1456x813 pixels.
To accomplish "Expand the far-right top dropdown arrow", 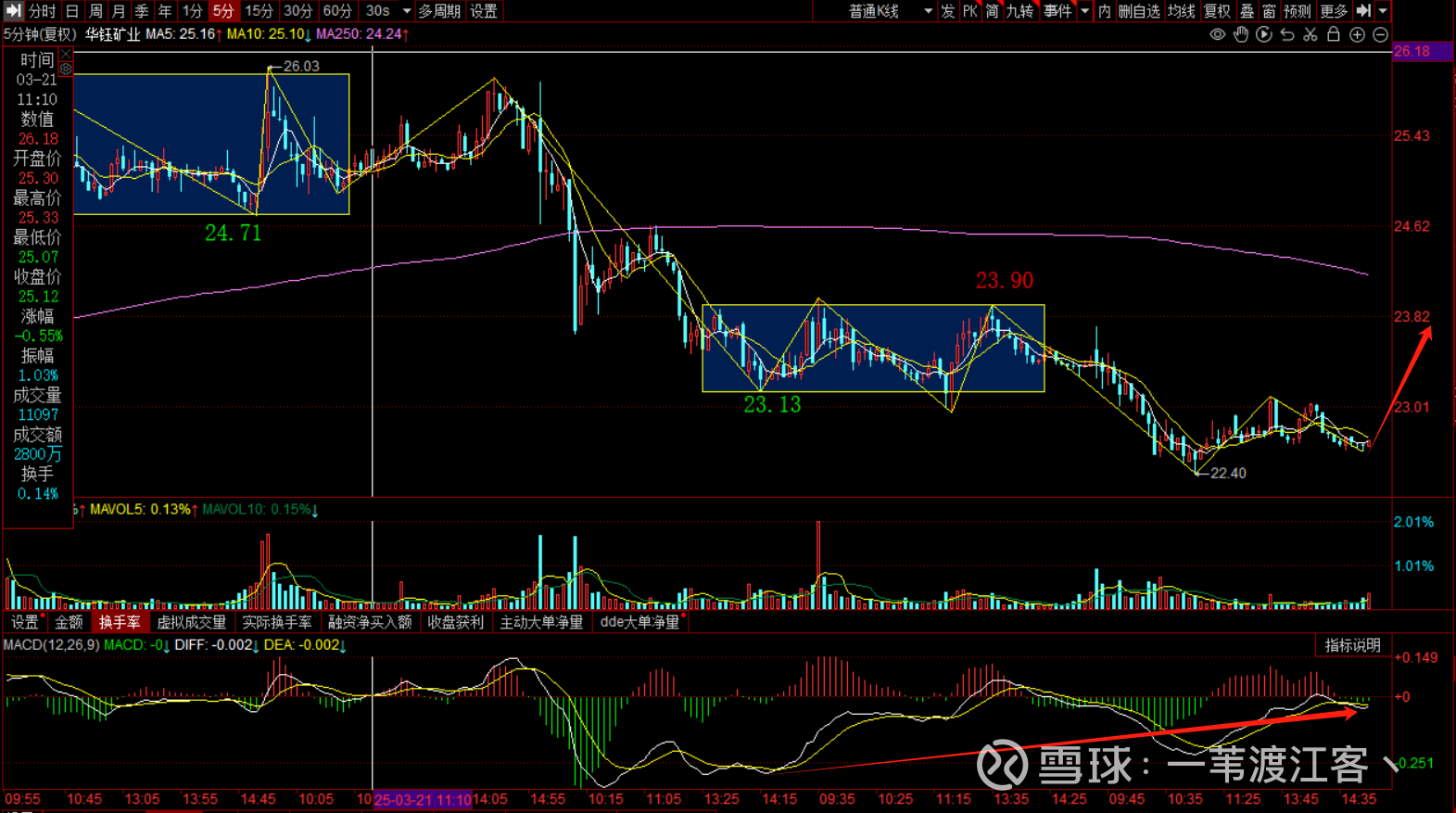I will [x=1383, y=11].
